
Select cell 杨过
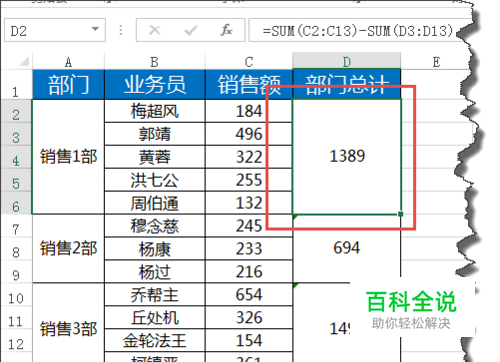click(x=155, y=272)
